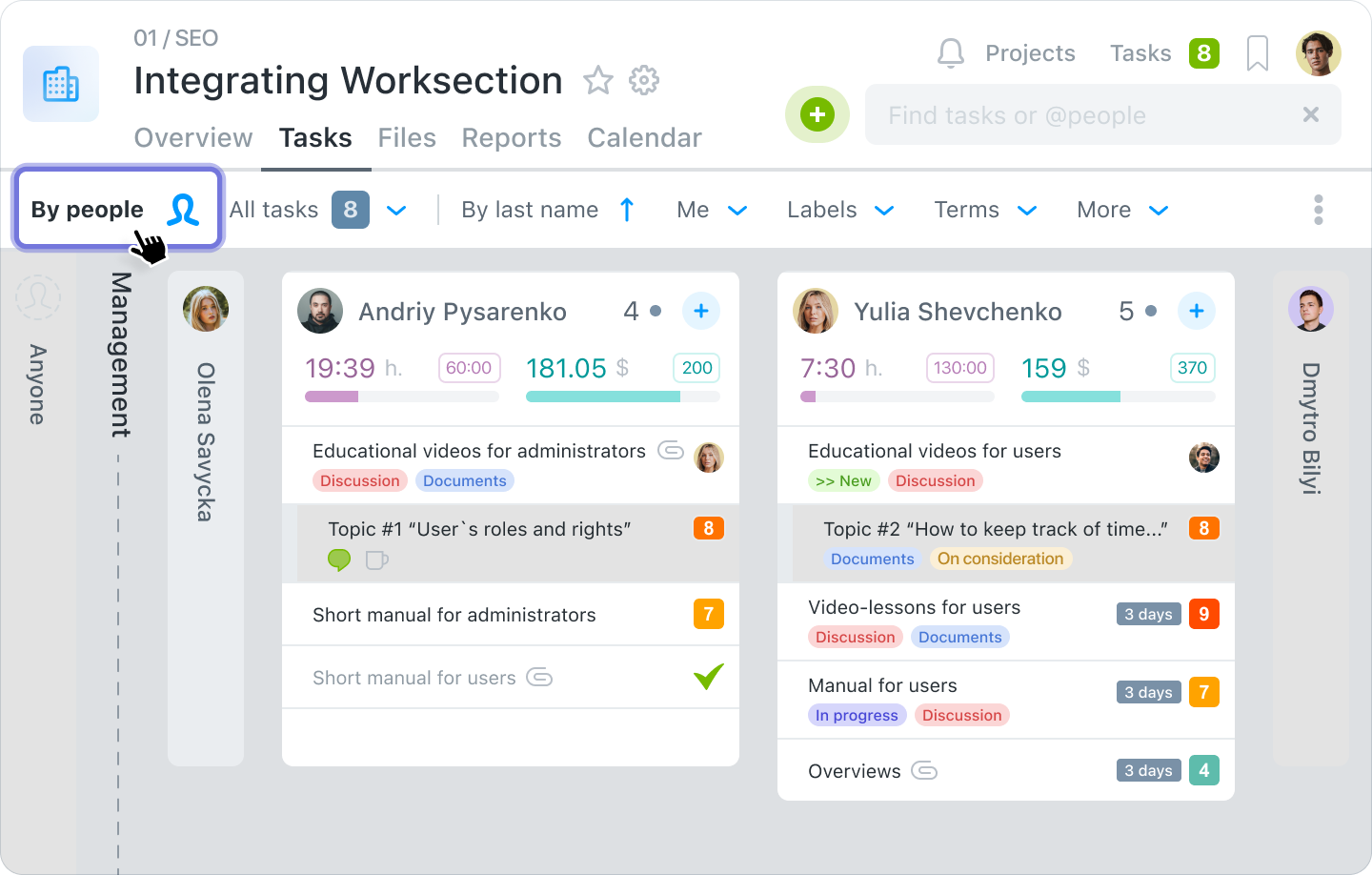Viewport: 1372px width, 875px height.
Task: Add a task for Yulia Shevchenko via blue plus
Action: point(1197,311)
